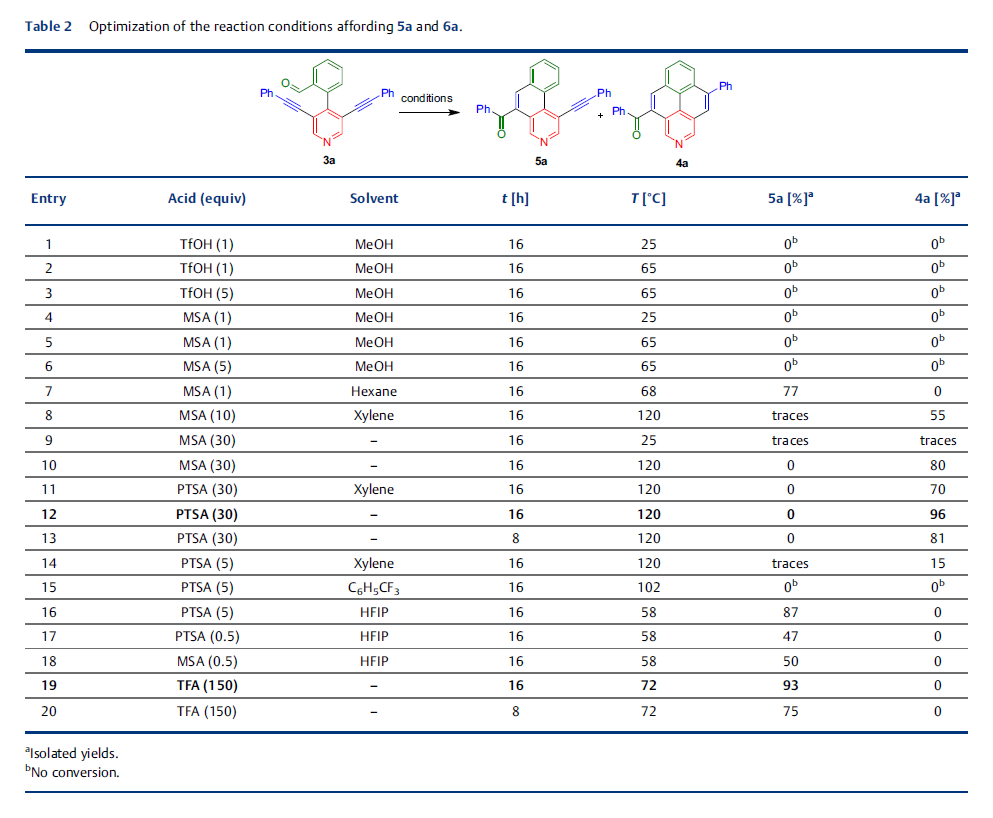Click the No conversion footnote
Image resolution: width=993 pixels, height=818 pixels.
pyautogui.click(x=72, y=772)
